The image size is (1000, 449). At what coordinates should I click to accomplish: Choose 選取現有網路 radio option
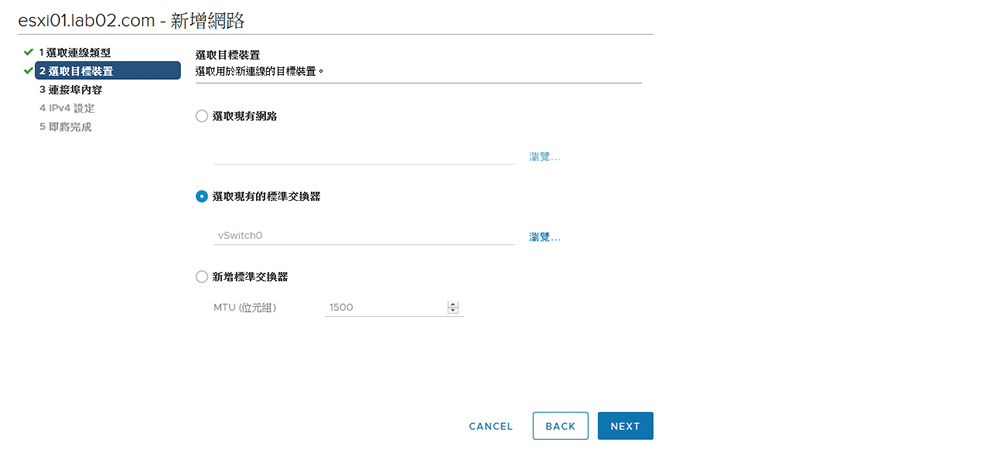pos(202,116)
